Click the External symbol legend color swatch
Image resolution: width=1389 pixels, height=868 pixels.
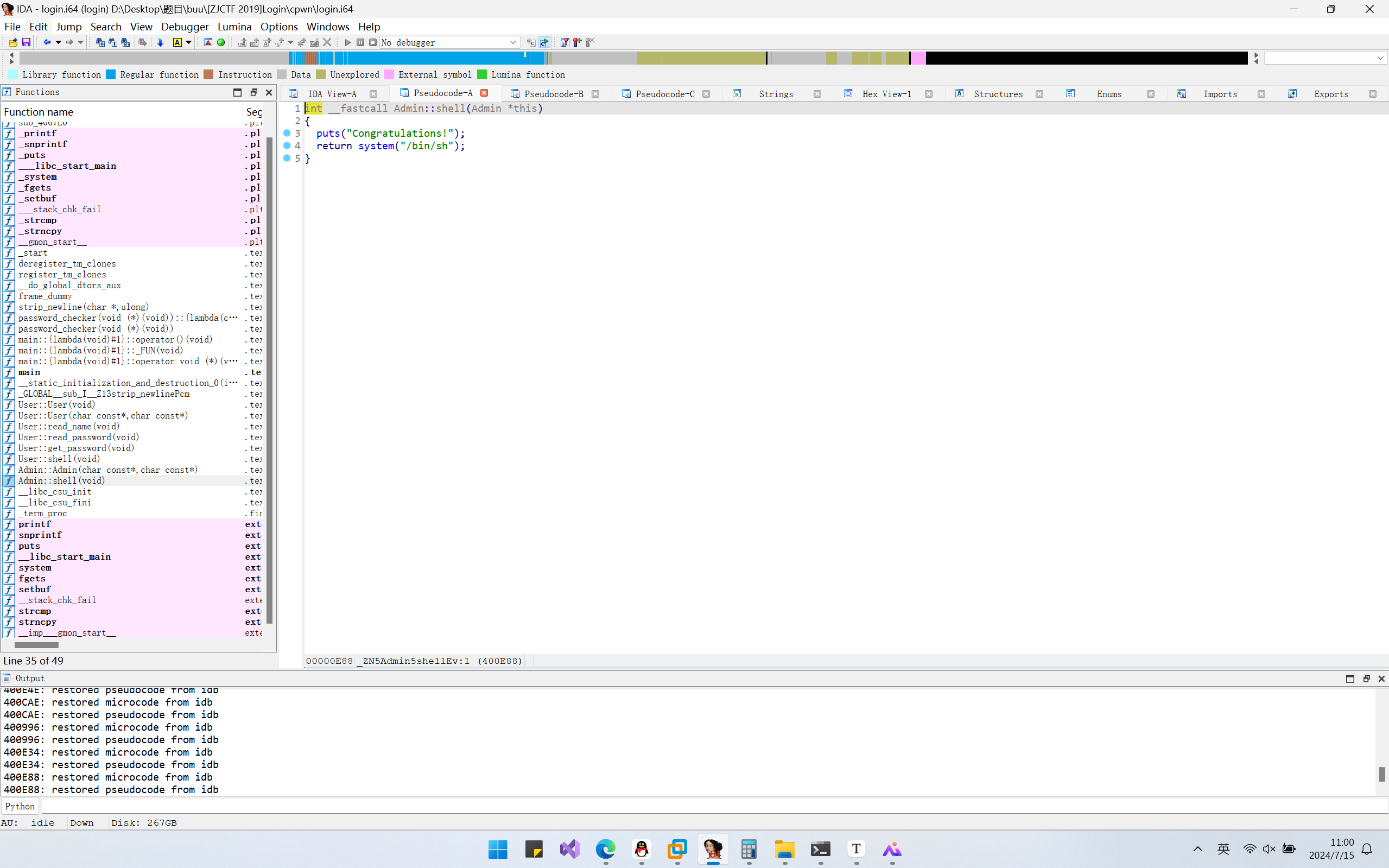click(x=389, y=74)
